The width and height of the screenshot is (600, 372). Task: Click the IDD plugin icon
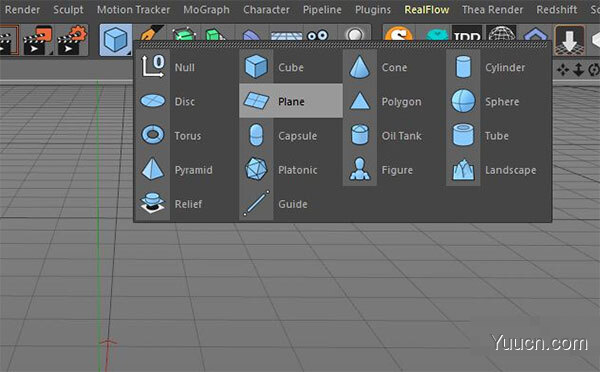(467, 33)
